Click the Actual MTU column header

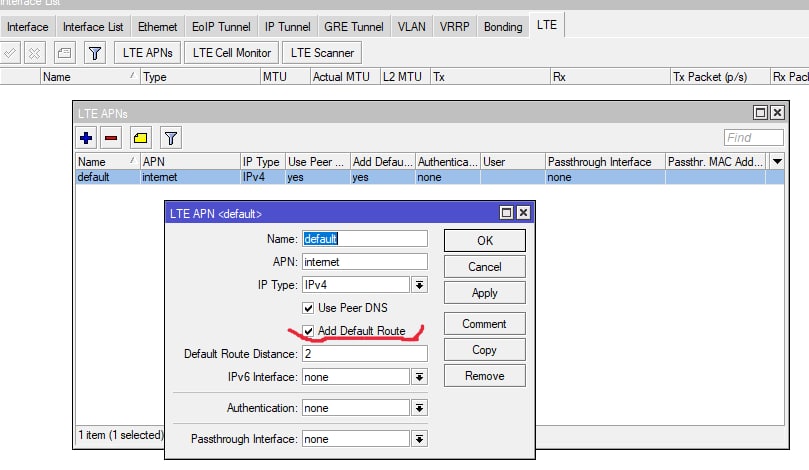click(x=345, y=77)
